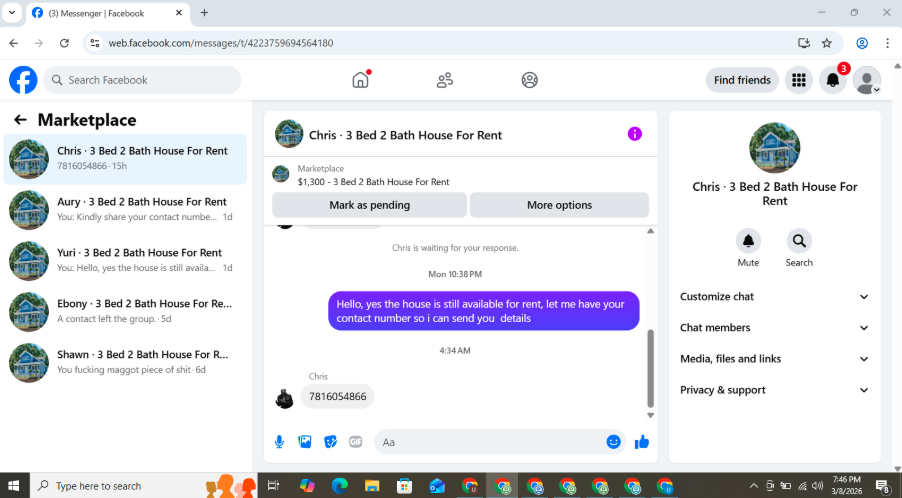This screenshot has height=498, width=902.
Task: Open File Explorer from the taskbar
Action: 372,486
